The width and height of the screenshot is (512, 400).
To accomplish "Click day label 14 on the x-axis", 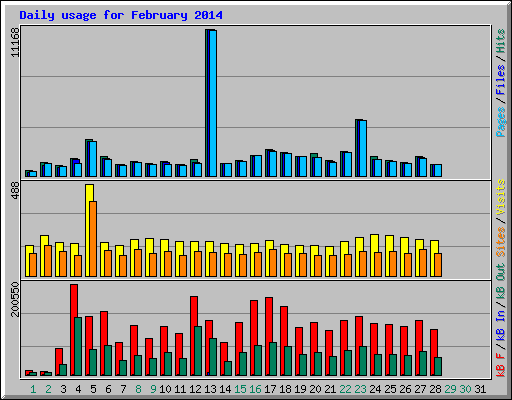I will (x=225, y=389).
